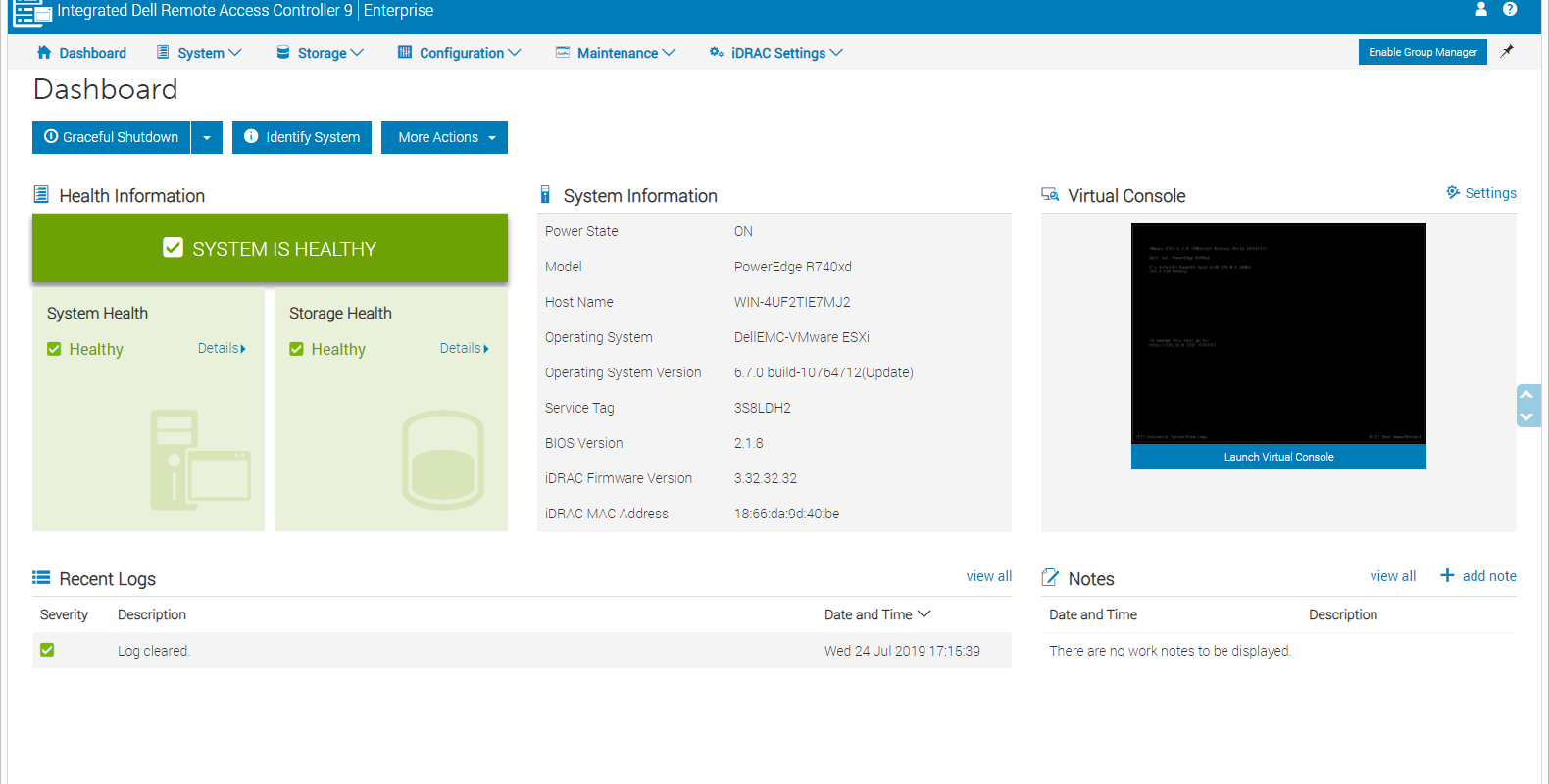Open the Storage menu
This screenshot has height=784, width=1549.
click(320, 53)
